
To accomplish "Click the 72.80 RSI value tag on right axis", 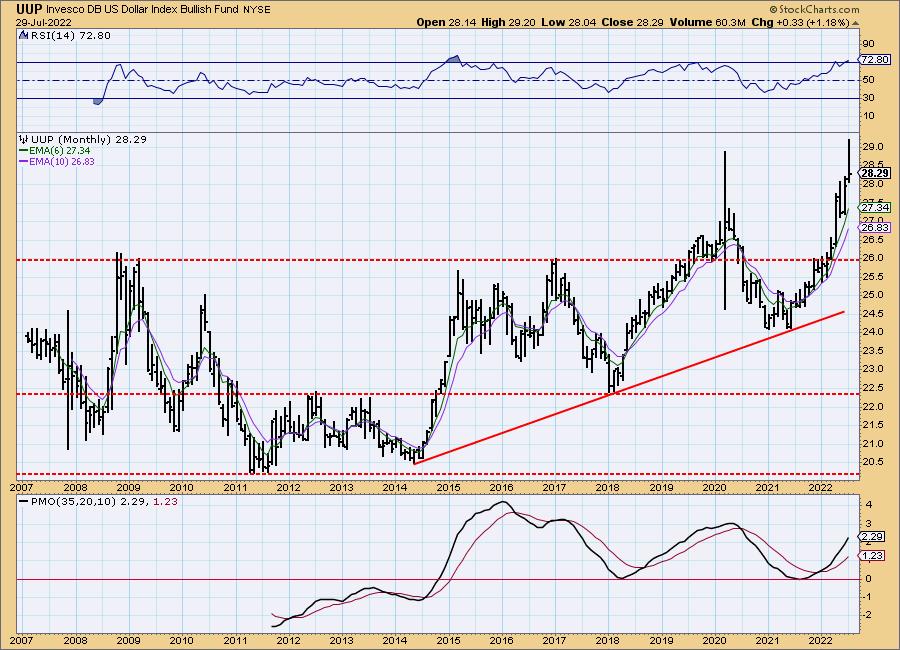I will 875,60.
